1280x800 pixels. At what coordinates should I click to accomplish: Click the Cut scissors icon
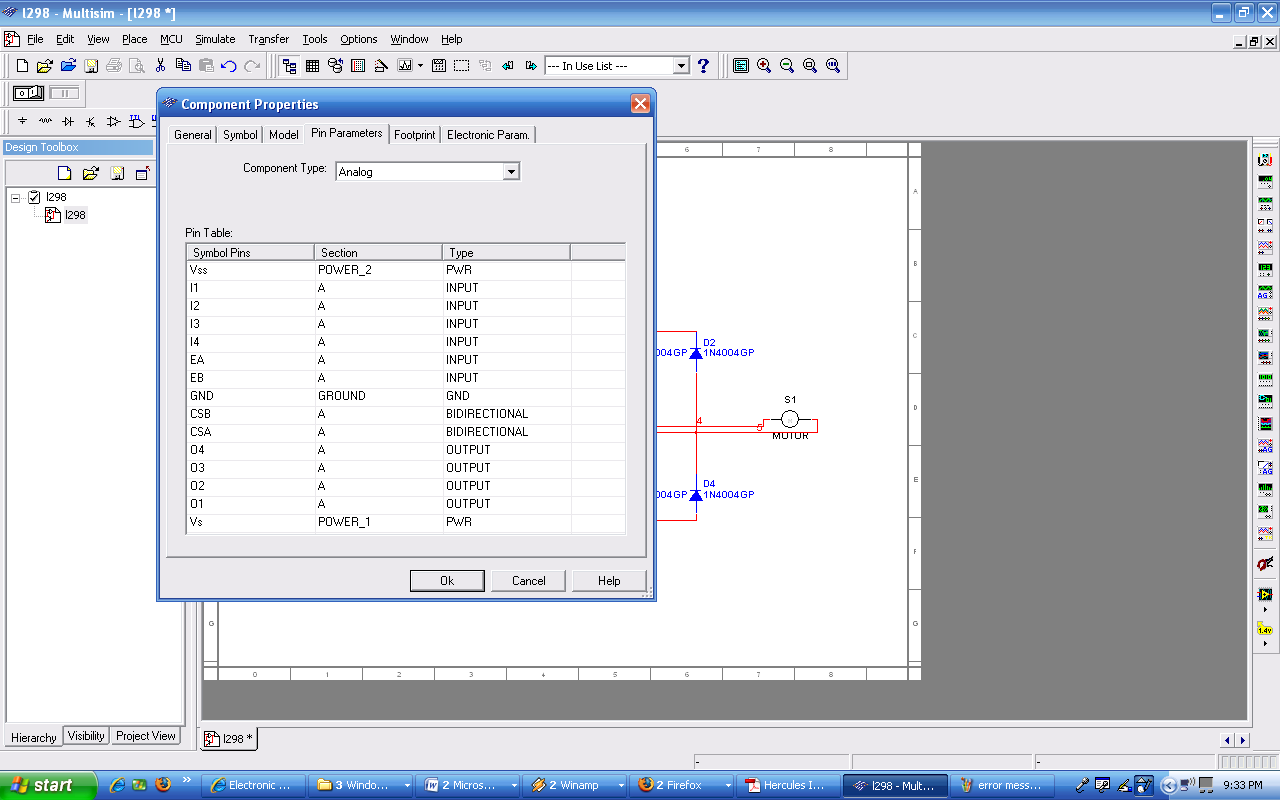click(160, 66)
